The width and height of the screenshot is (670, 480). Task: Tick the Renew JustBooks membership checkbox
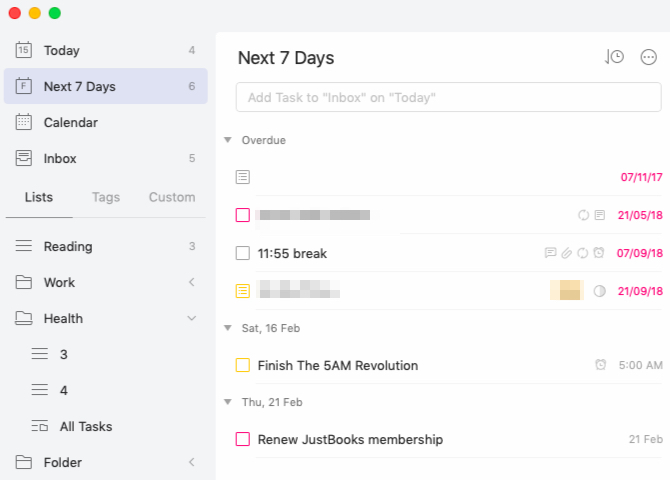[243, 439]
